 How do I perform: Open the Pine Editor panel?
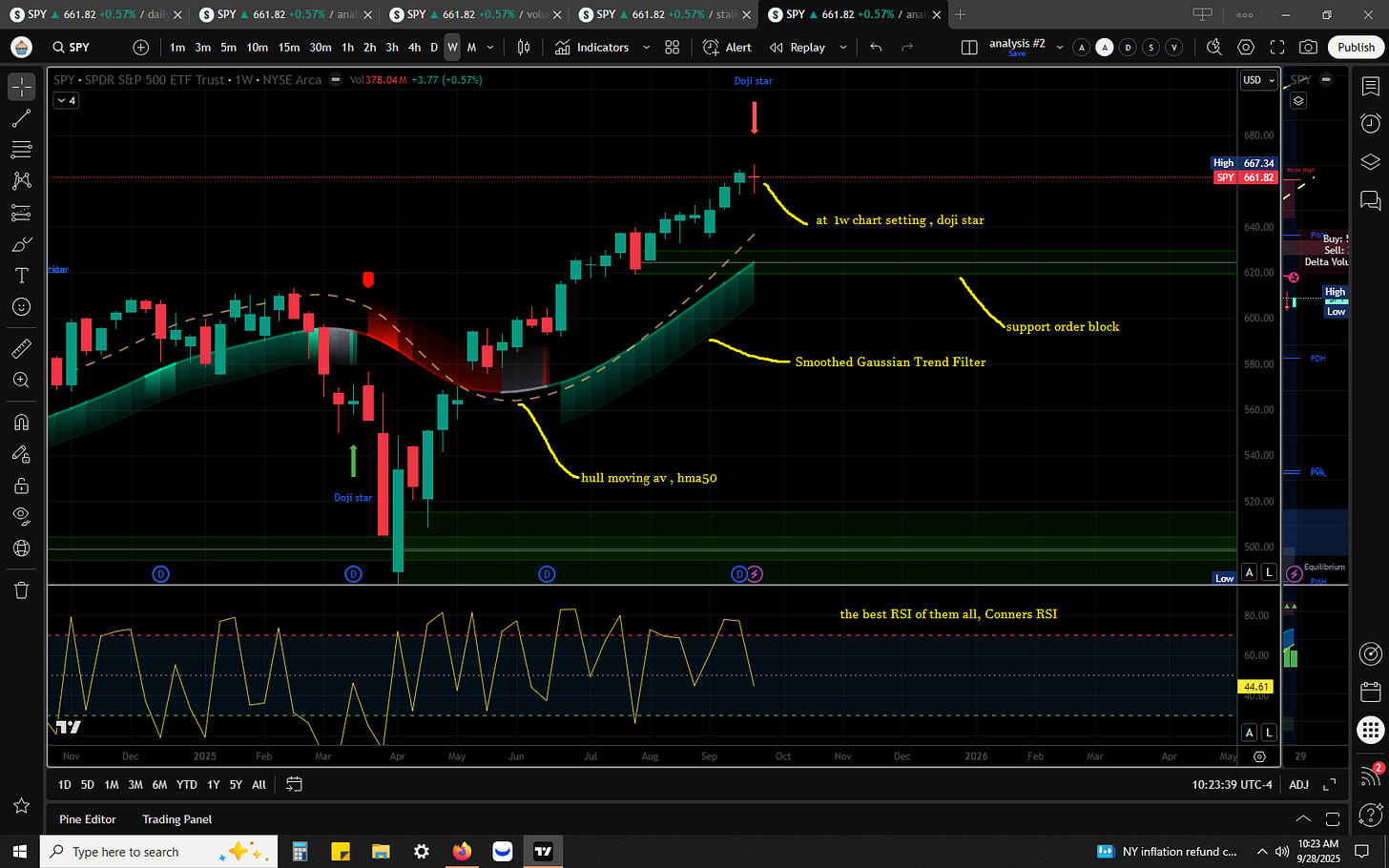tap(88, 819)
